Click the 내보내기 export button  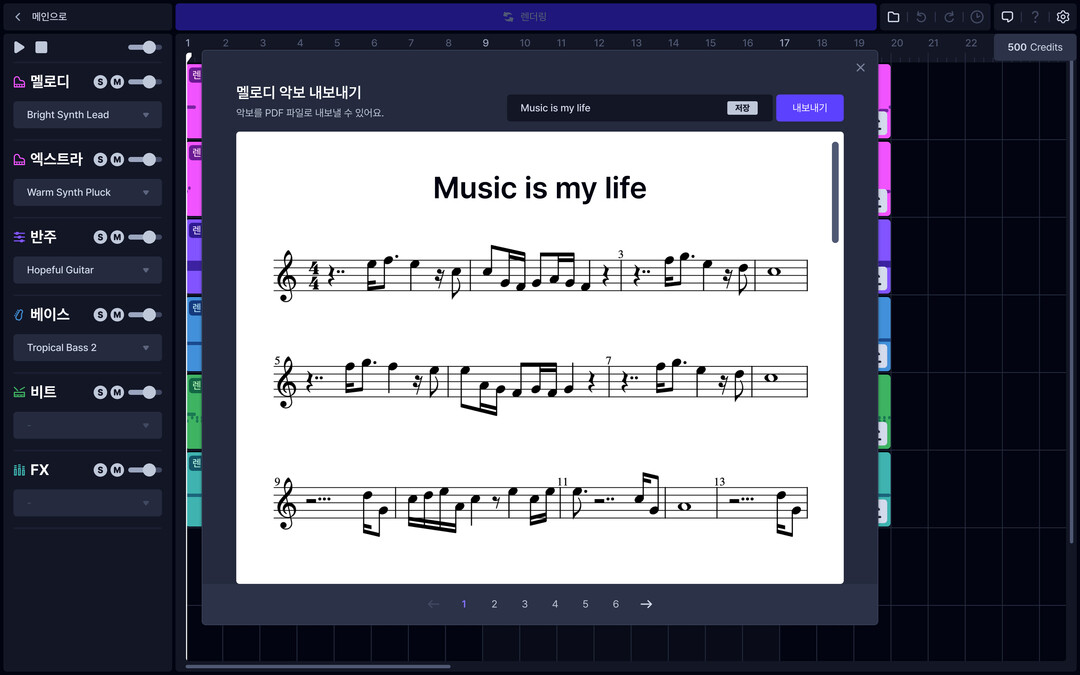pyautogui.click(x=809, y=108)
